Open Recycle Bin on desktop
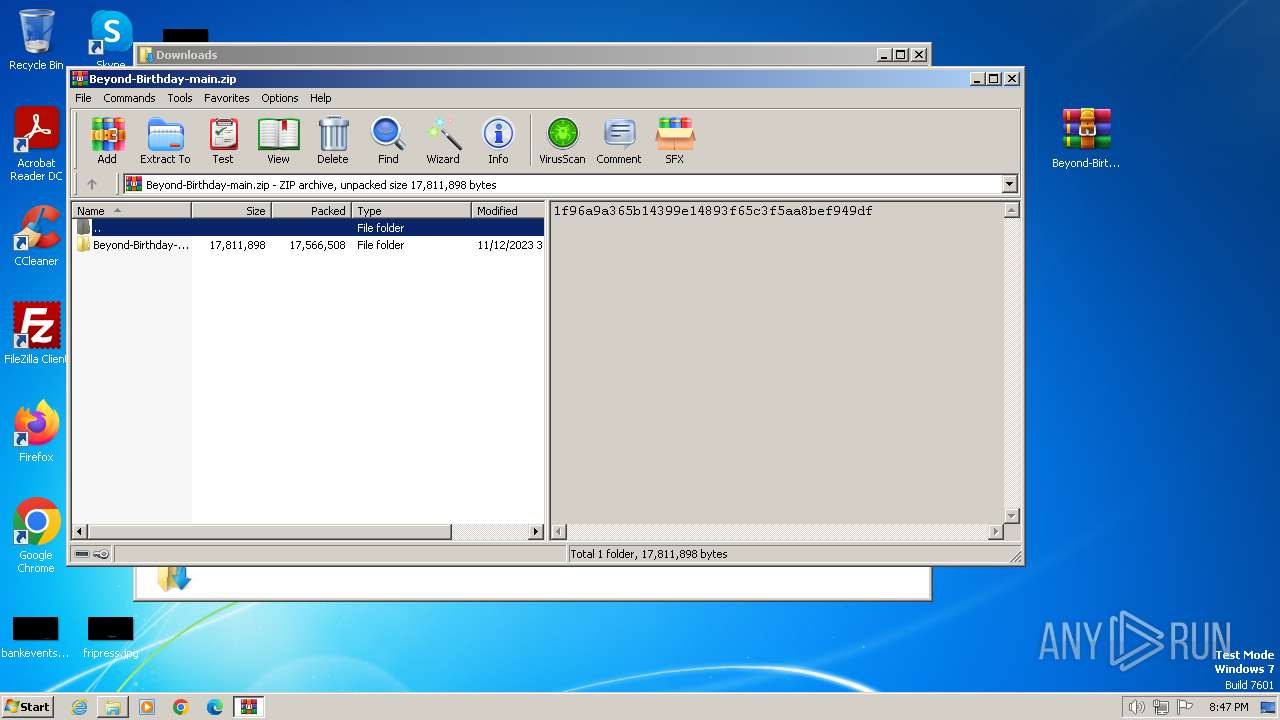The image size is (1280, 720). 36,40
